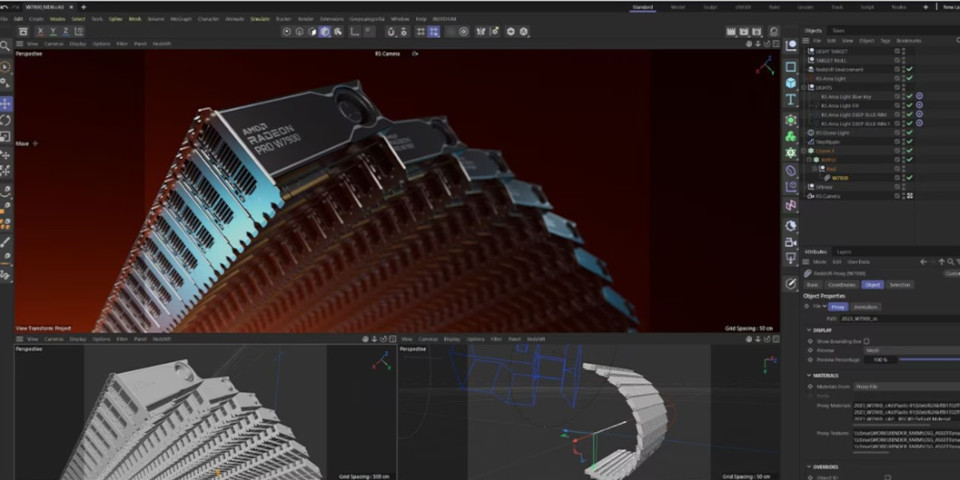Toggle enable checkmark for RS Area Light Fill
960x480 pixels.
(909, 106)
